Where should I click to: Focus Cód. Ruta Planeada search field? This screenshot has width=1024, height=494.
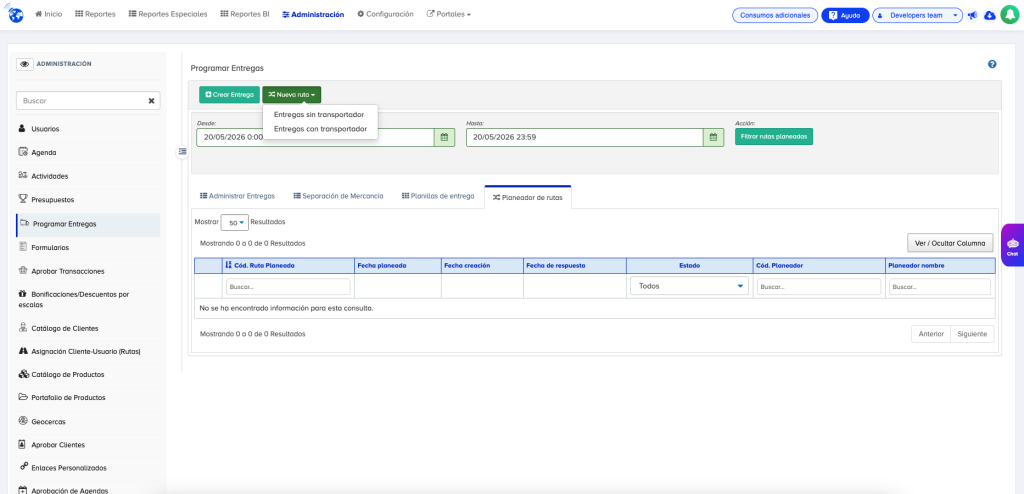click(x=288, y=287)
